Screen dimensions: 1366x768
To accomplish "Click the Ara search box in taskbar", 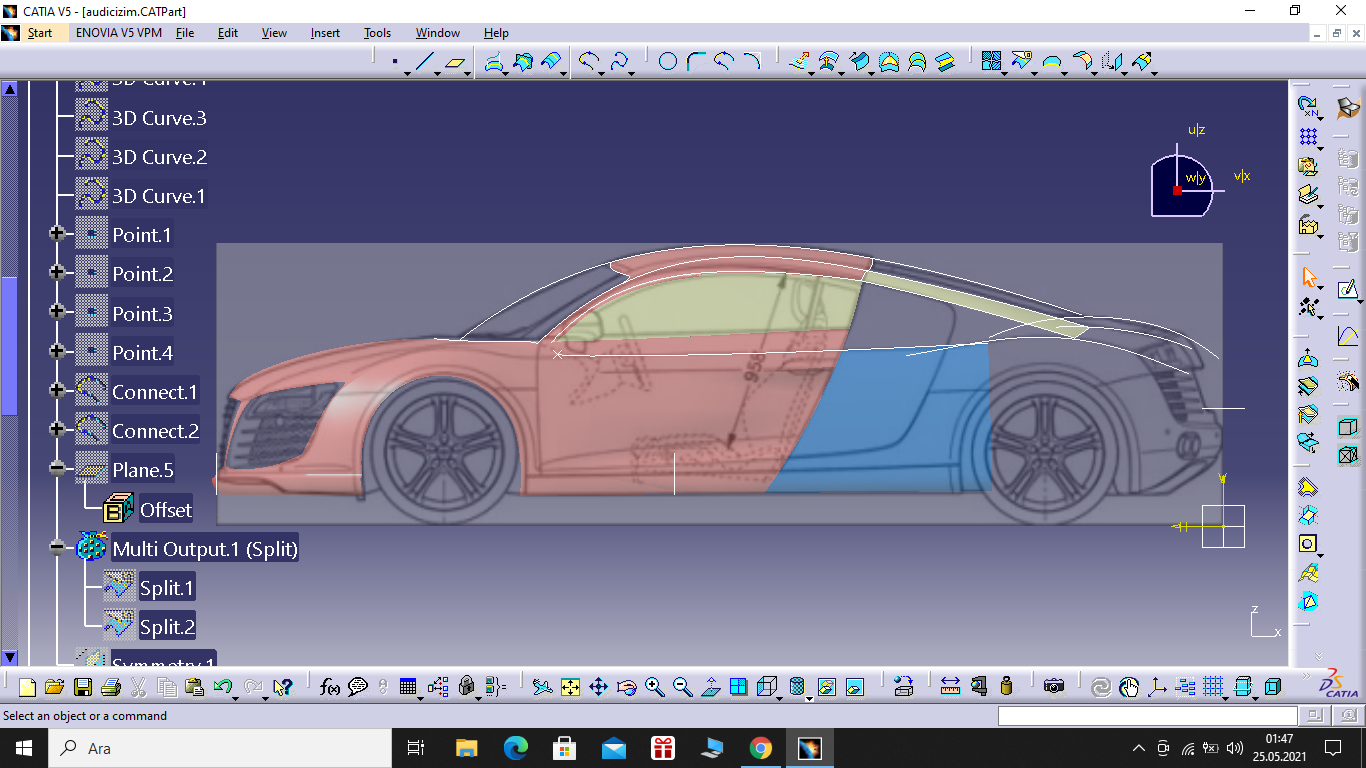I will click(219, 748).
